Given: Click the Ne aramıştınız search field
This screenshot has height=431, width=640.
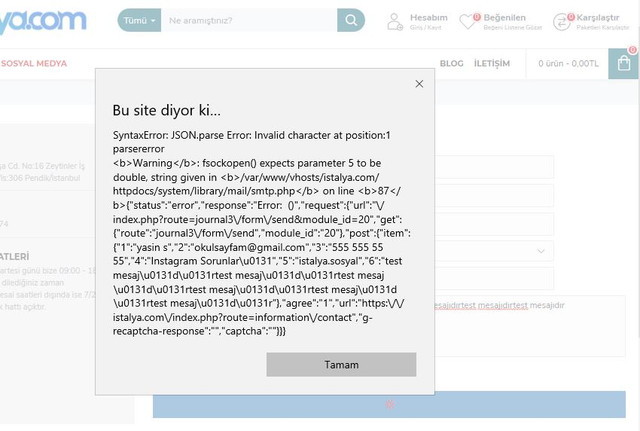Looking at the screenshot, I should tap(249, 20).
